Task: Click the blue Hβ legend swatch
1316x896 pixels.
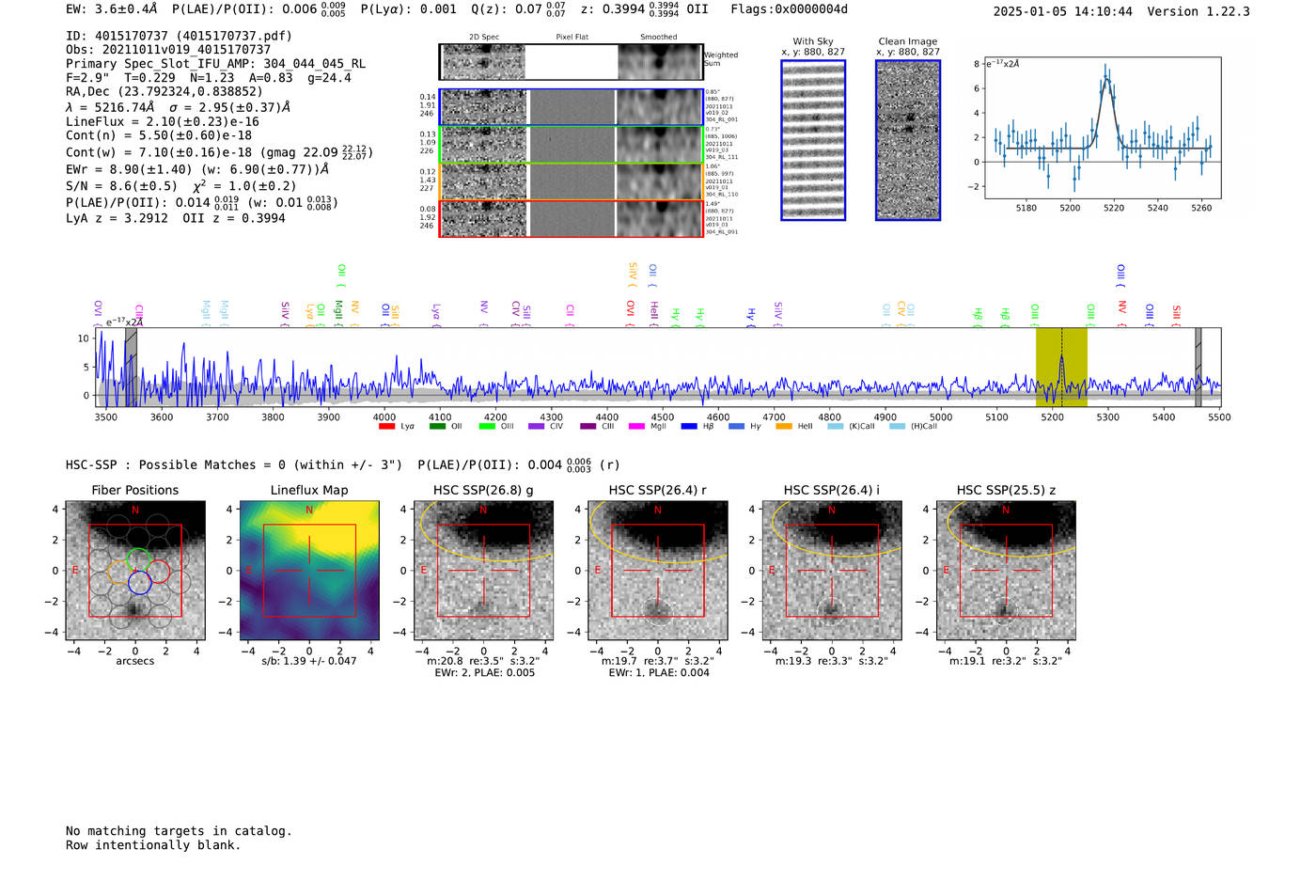Action: tap(689, 427)
